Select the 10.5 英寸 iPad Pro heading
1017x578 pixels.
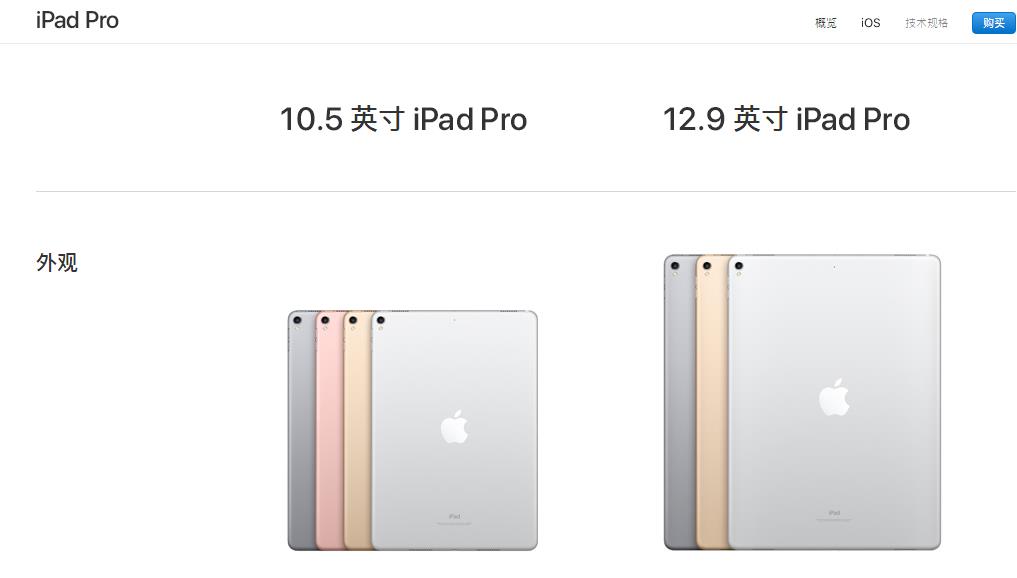coord(403,119)
